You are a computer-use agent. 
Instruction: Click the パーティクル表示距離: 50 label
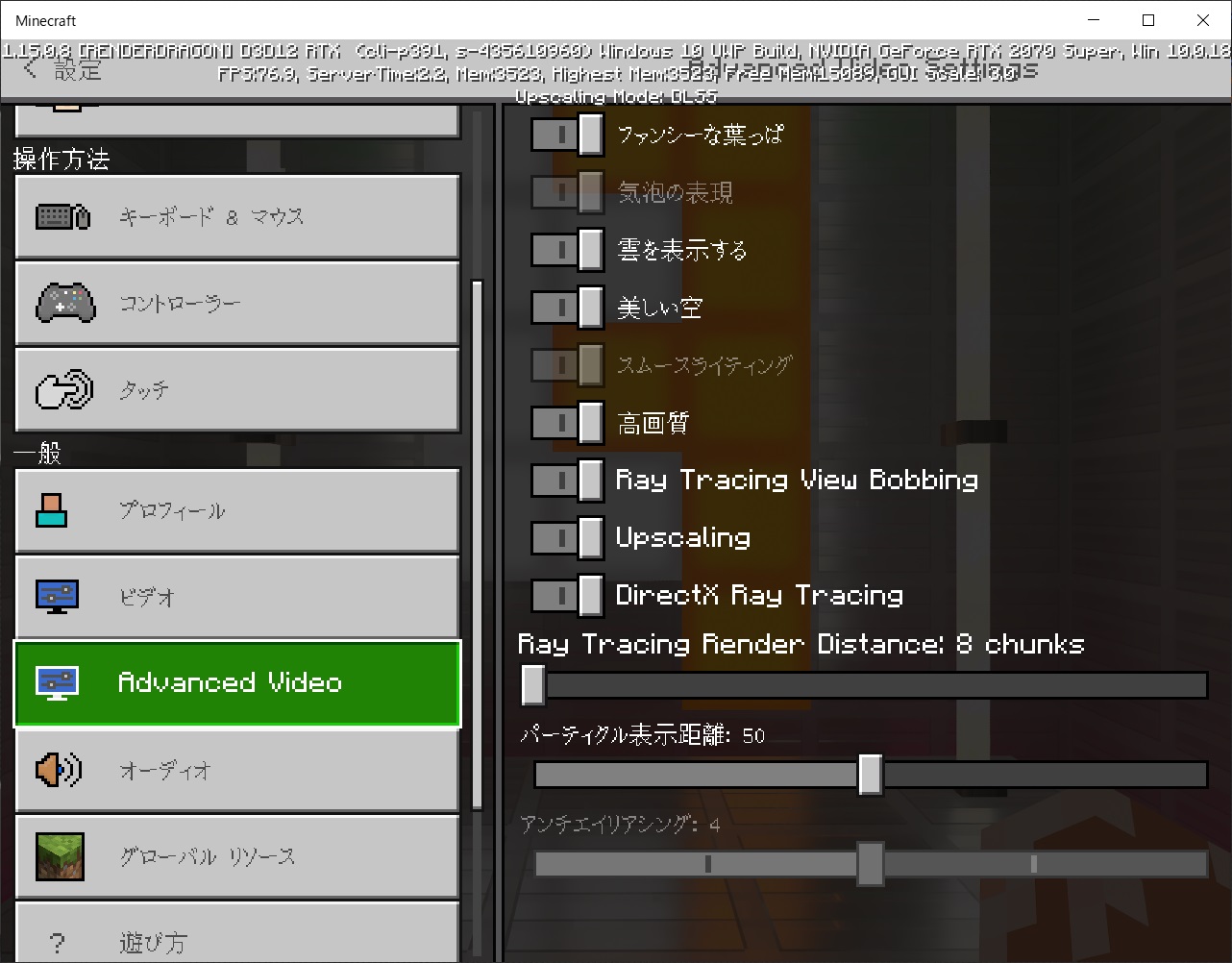tap(642, 735)
